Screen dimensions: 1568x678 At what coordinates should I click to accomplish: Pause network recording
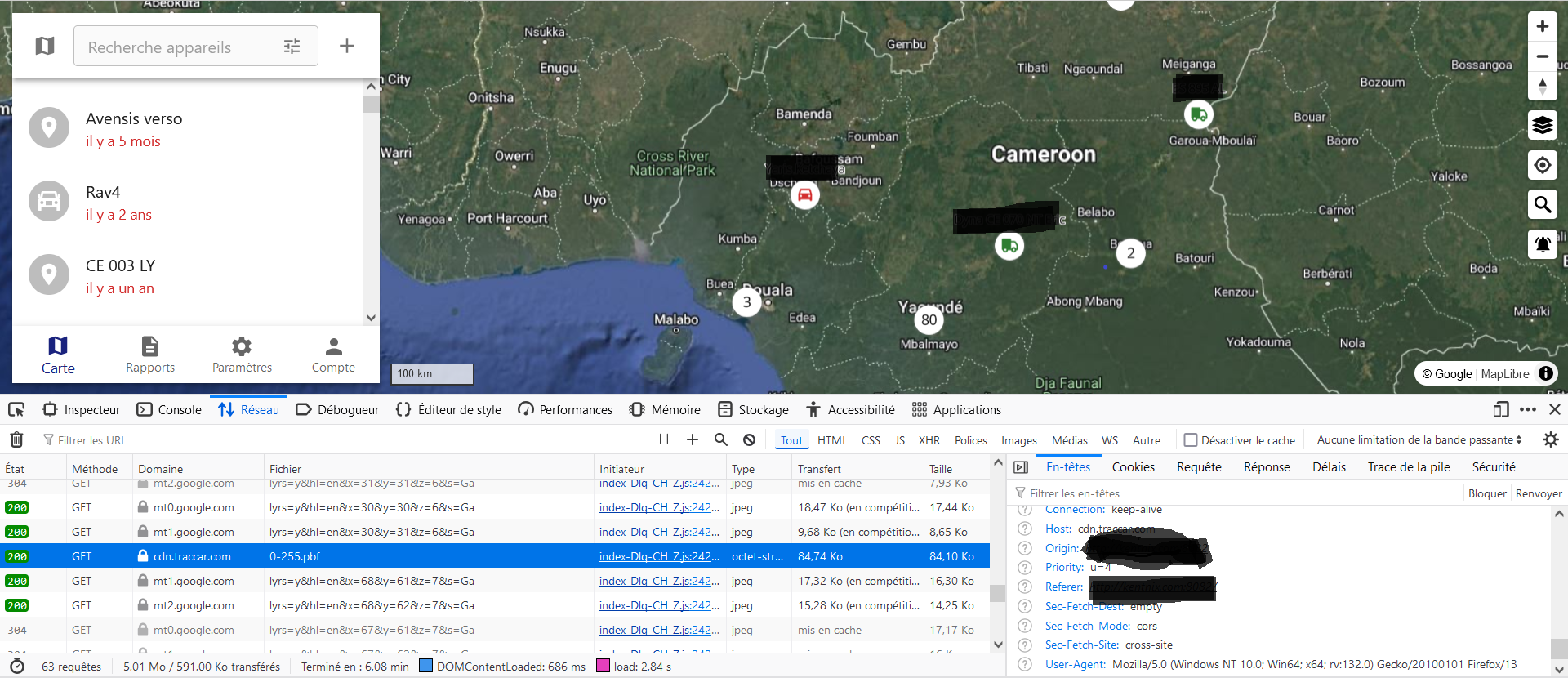coord(664,439)
